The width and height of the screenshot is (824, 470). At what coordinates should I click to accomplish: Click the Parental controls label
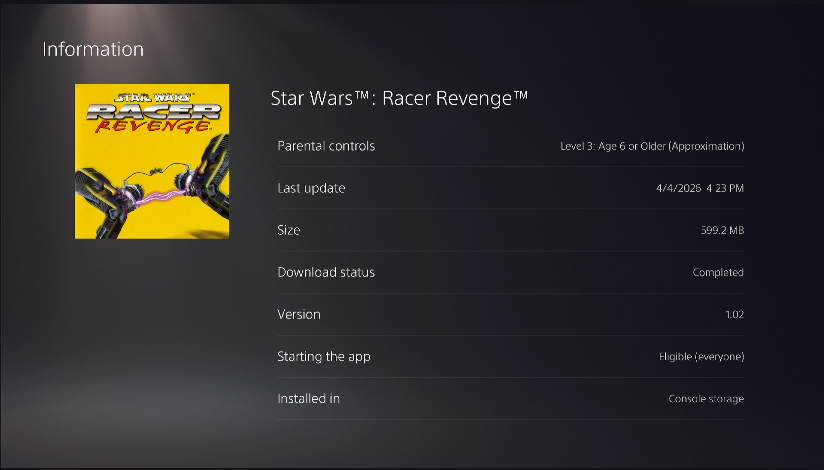(326, 146)
